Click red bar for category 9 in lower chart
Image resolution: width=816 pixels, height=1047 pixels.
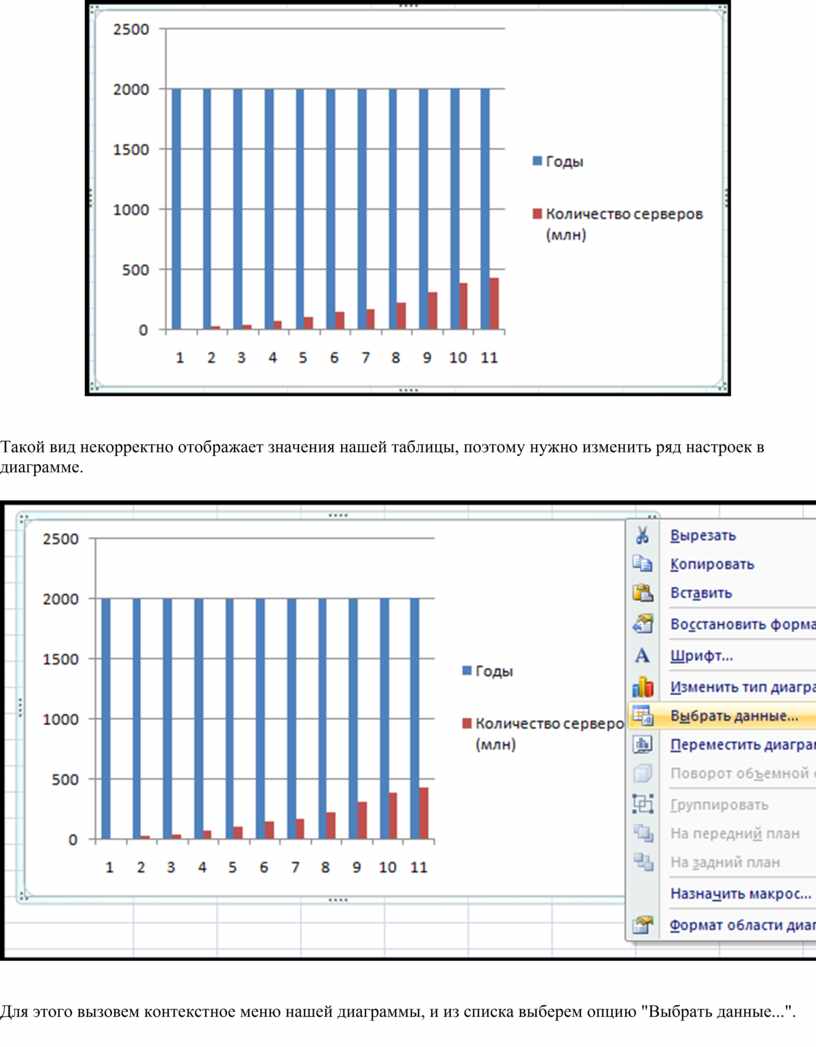click(x=362, y=821)
